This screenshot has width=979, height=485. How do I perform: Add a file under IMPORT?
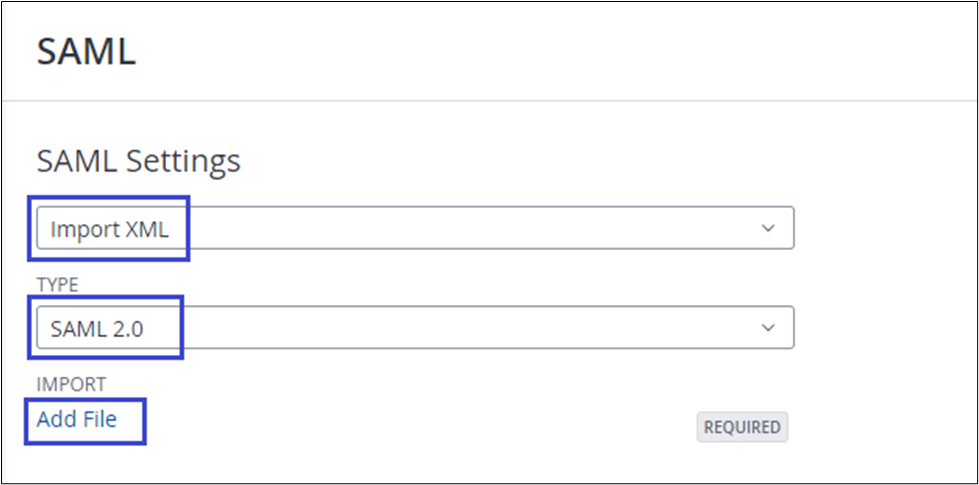(x=77, y=419)
